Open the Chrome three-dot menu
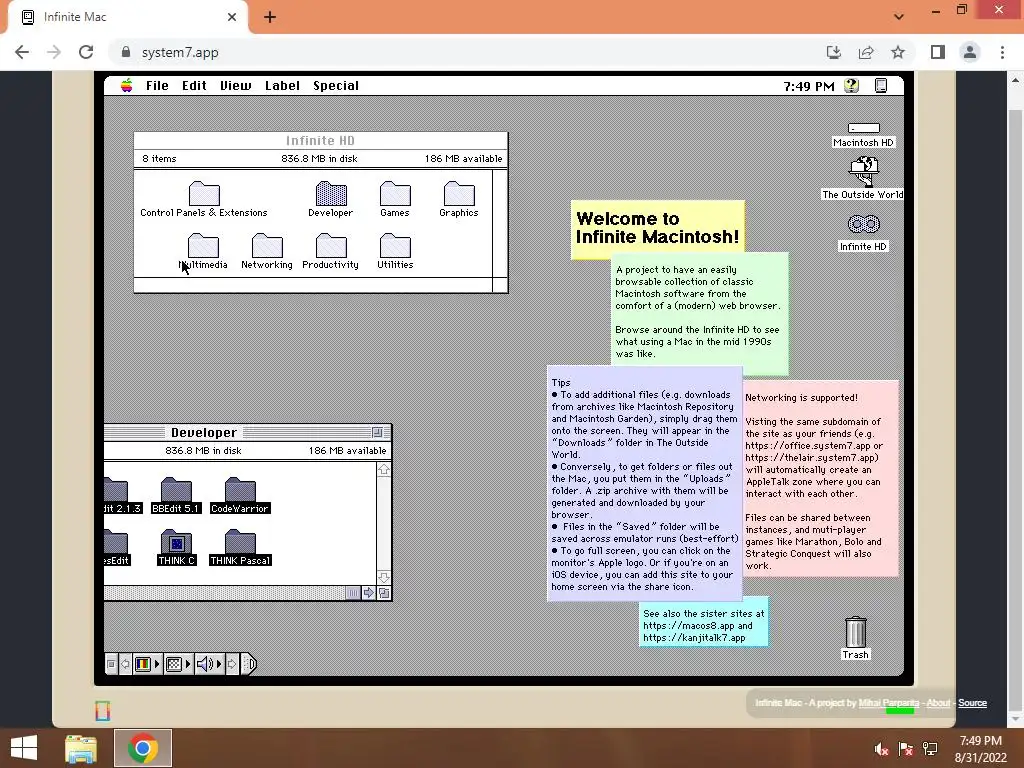 pos(1002,52)
